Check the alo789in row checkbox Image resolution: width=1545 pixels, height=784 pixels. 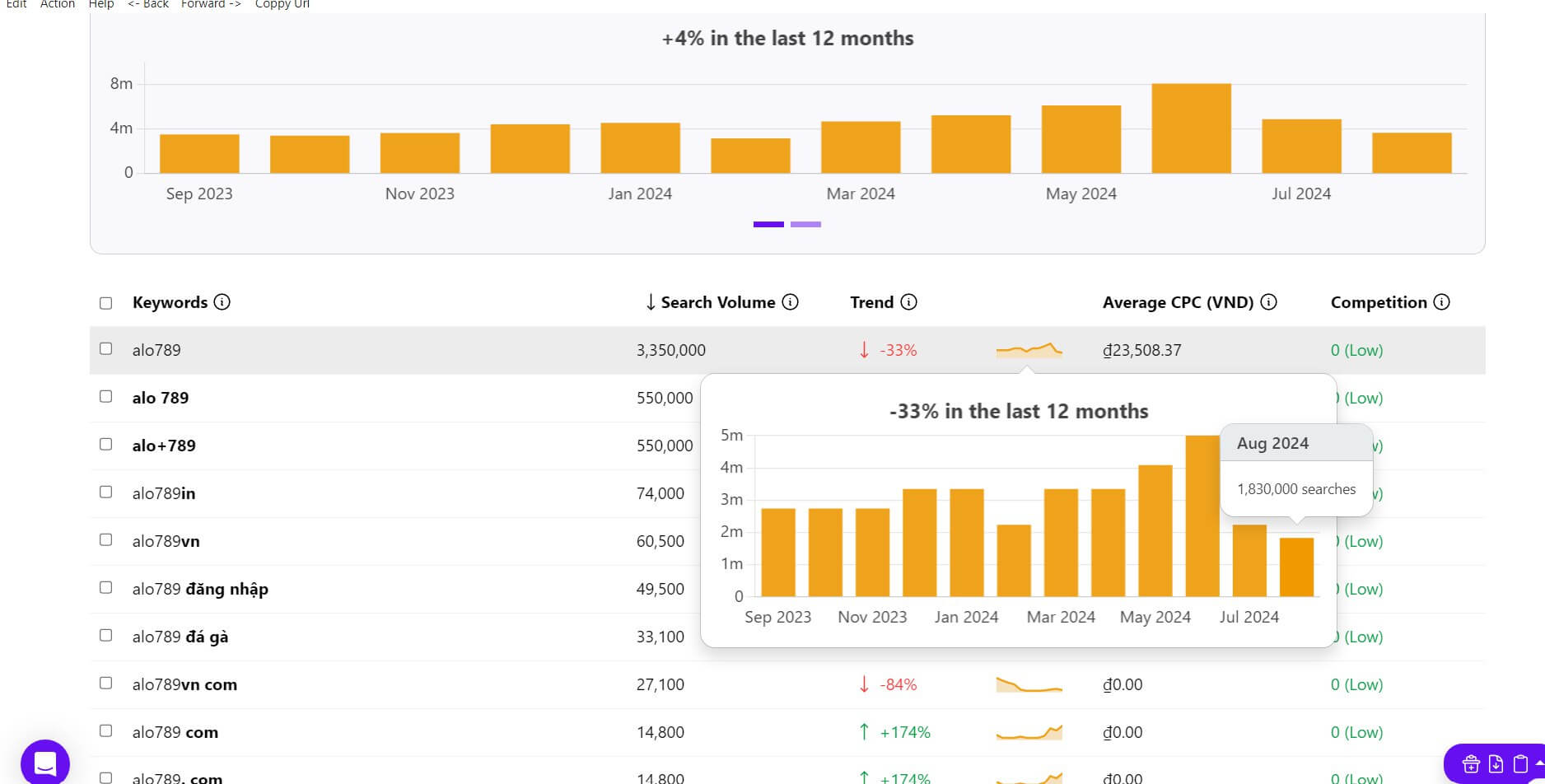[x=105, y=492]
